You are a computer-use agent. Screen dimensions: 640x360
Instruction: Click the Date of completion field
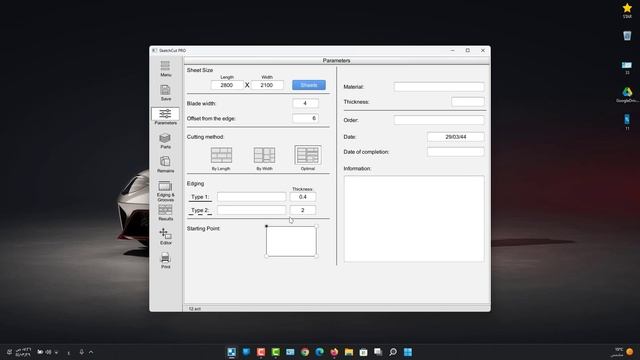456,152
